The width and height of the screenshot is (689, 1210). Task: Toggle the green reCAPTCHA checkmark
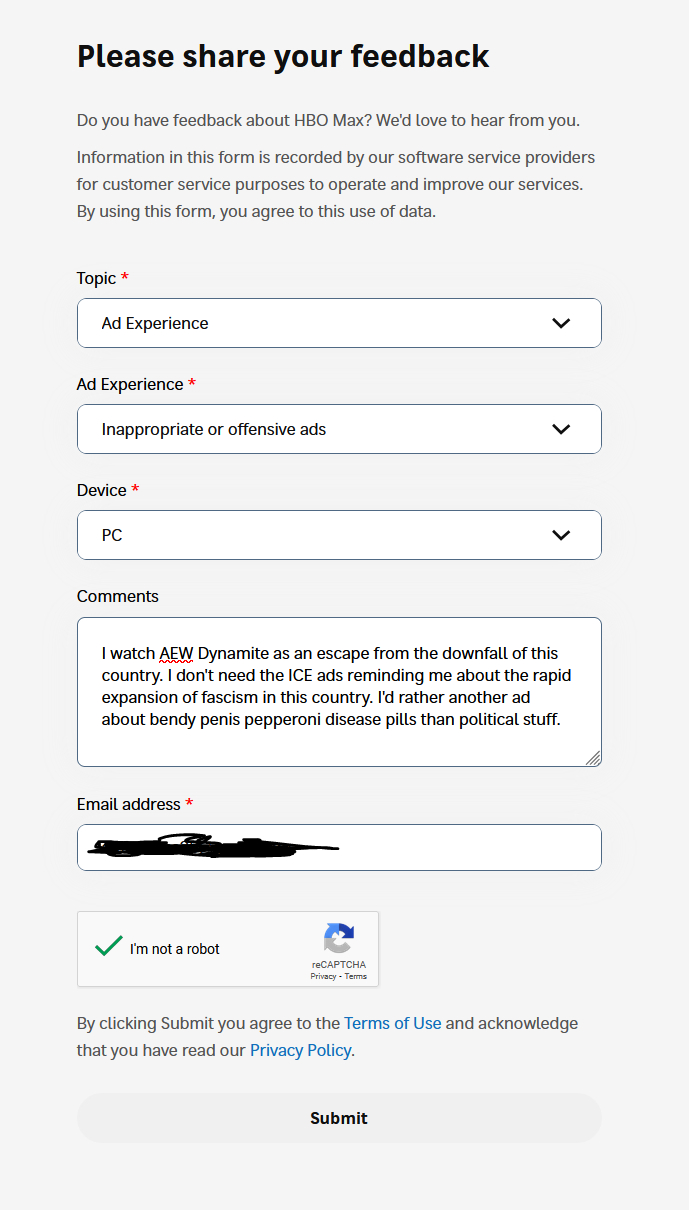tap(108, 946)
